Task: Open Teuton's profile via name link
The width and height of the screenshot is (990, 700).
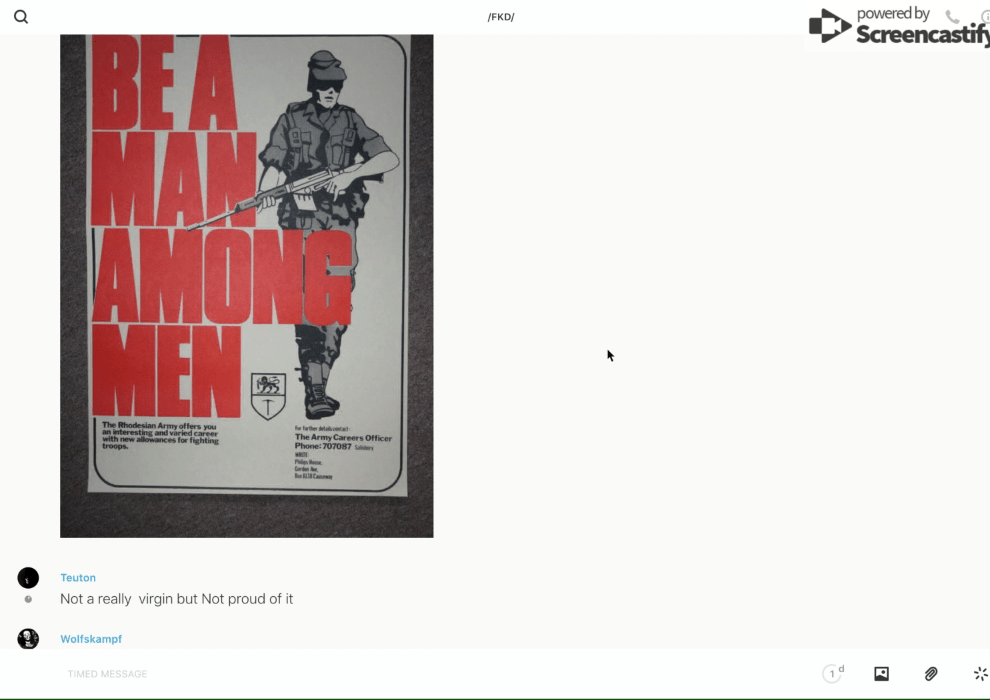Action: pyautogui.click(x=78, y=578)
